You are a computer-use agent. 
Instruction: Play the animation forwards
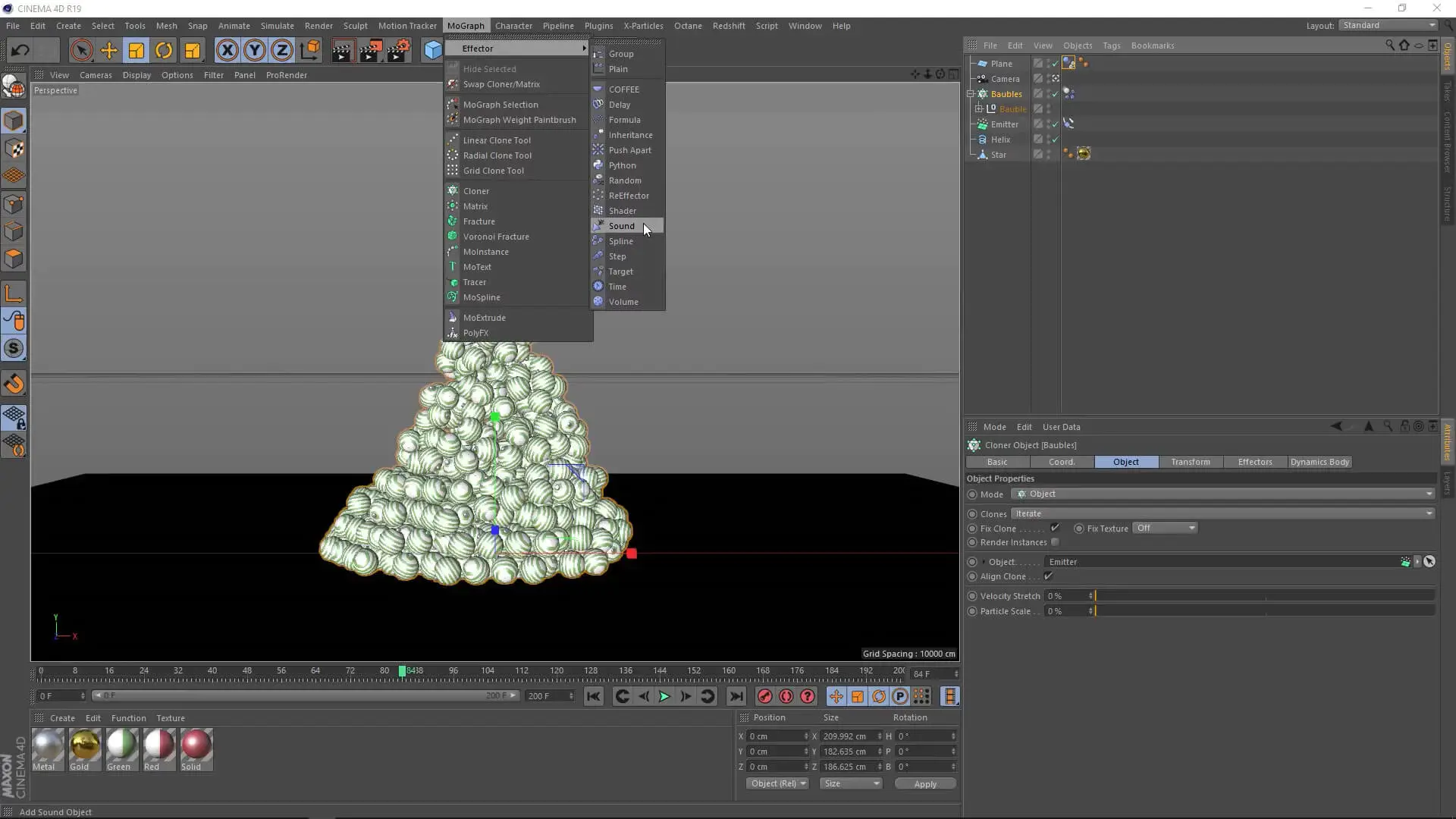point(664,696)
